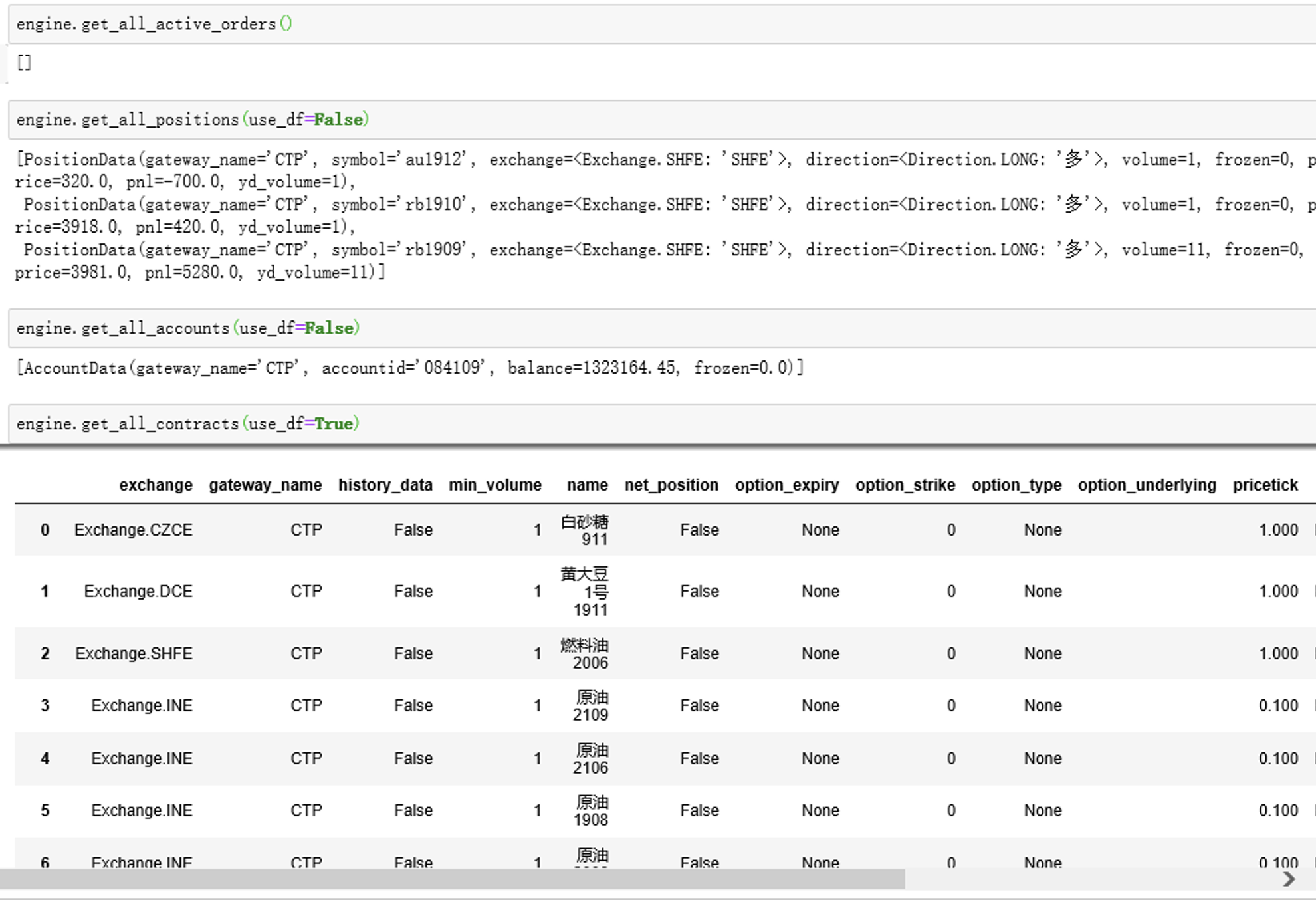The width and height of the screenshot is (1316, 900).
Task: Click the history_data column header
Action: point(385,485)
